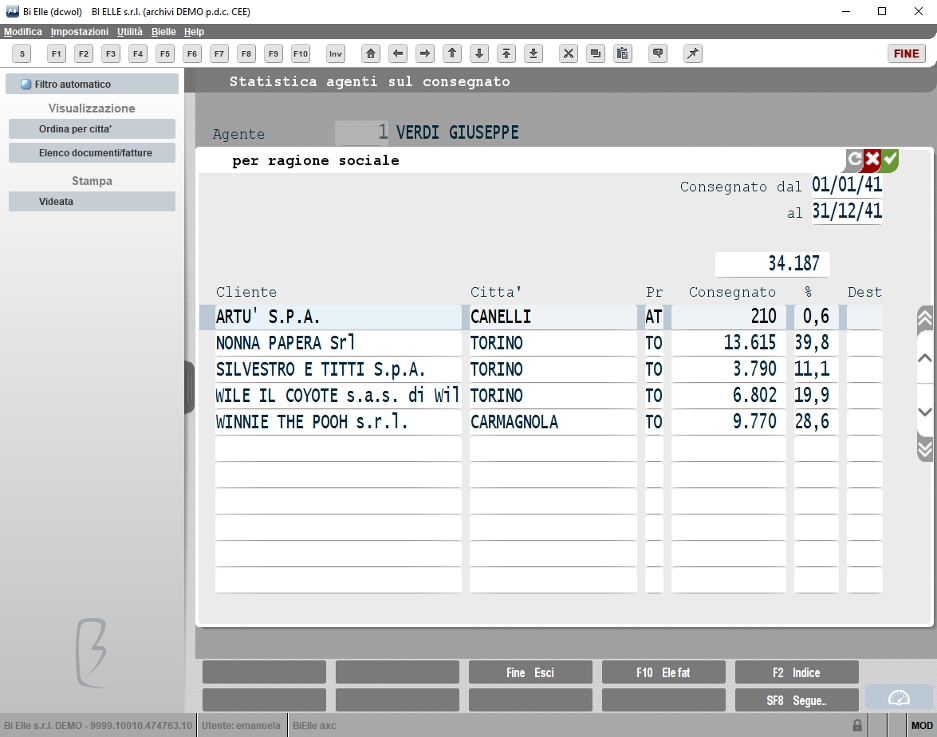
Task: Go to last rows with double-down chevron
Action: 925,448
